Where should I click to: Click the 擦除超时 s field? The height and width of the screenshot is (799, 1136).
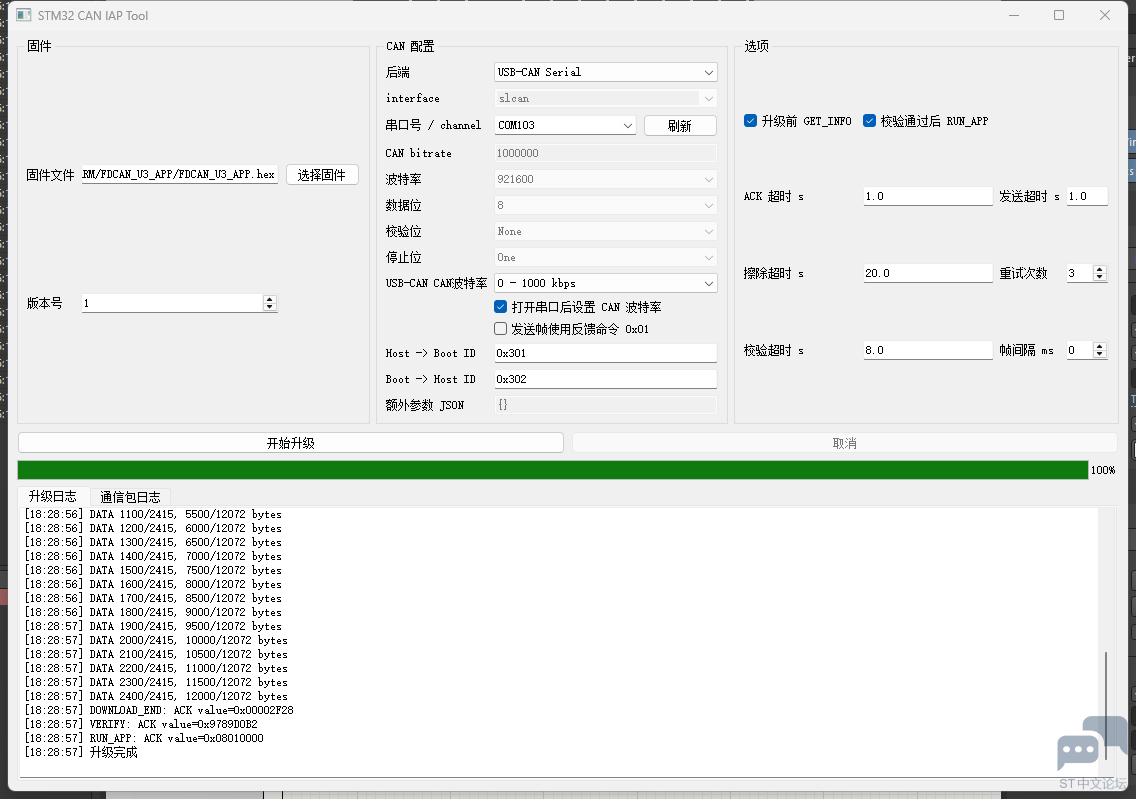[x=928, y=273]
